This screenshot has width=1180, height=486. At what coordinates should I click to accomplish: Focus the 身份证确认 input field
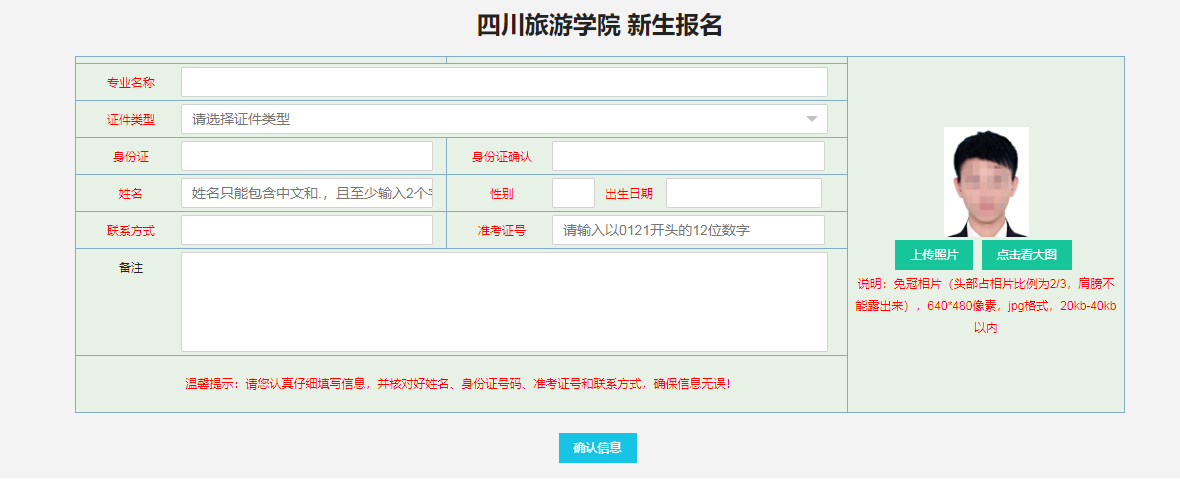click(x=689, y=156)
